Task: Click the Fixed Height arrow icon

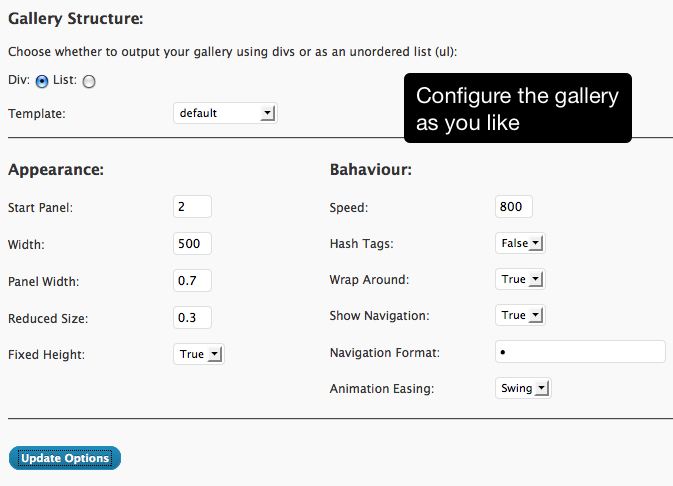Action: (x=214, y=355)
